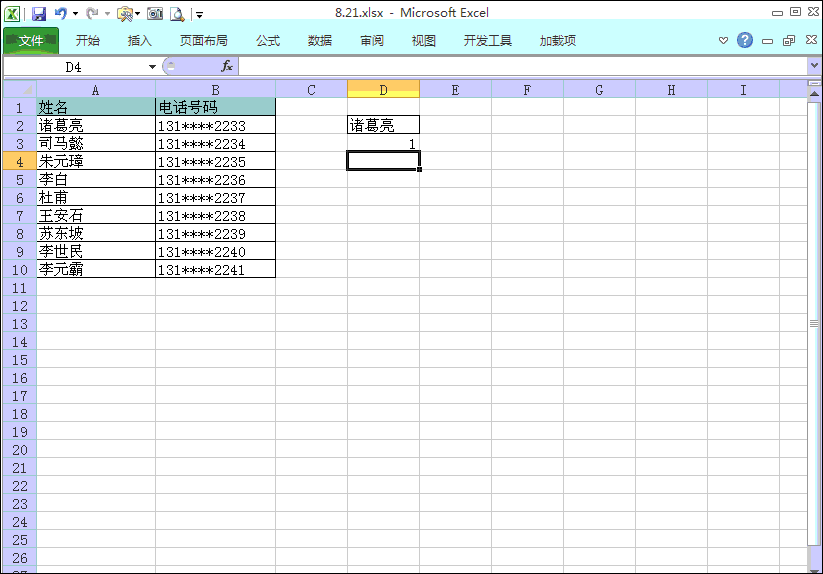Select cell containing 司马懿
Image resolution: width=823 pixels, height=574 pixels.
click(x=96, y=143)
